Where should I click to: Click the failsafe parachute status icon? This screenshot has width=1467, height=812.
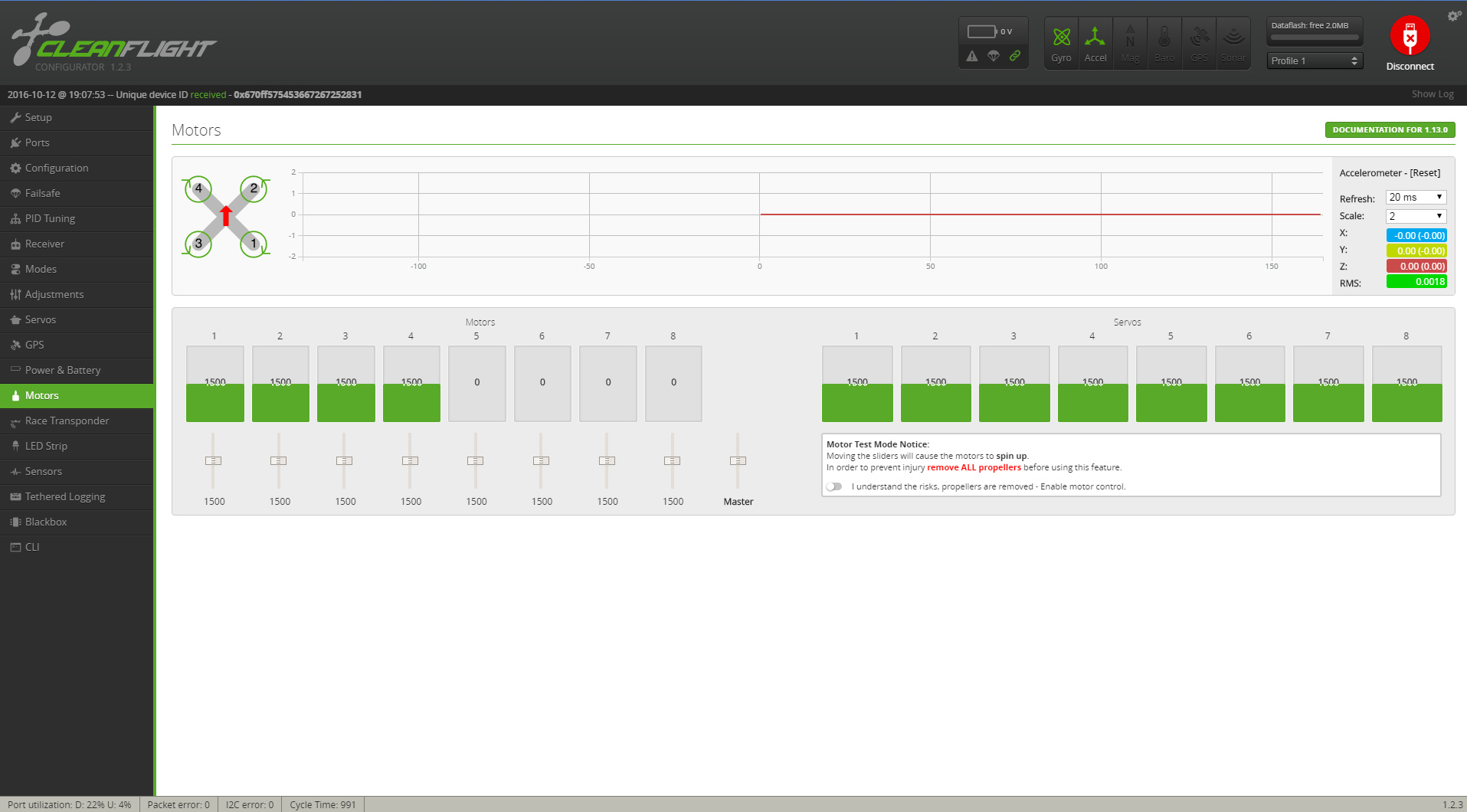pyautogui.click(x=994, y=56)
